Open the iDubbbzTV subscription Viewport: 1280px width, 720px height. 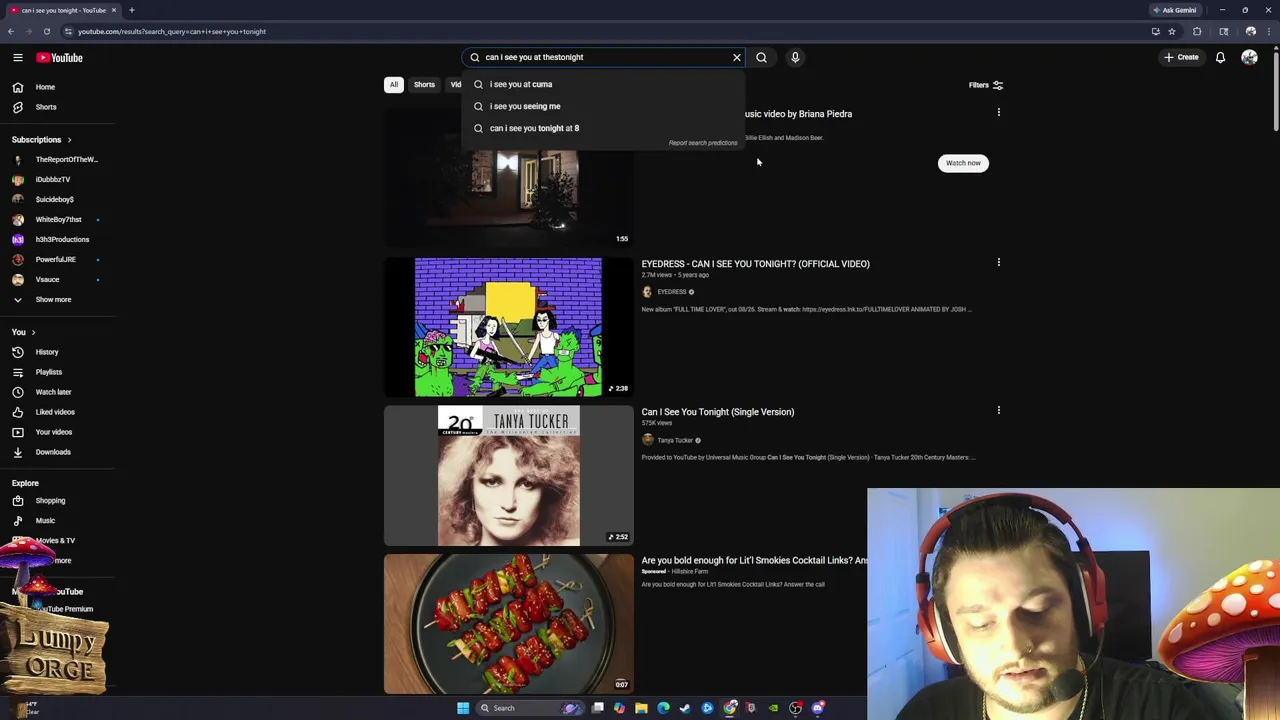(x=56, y=179)
